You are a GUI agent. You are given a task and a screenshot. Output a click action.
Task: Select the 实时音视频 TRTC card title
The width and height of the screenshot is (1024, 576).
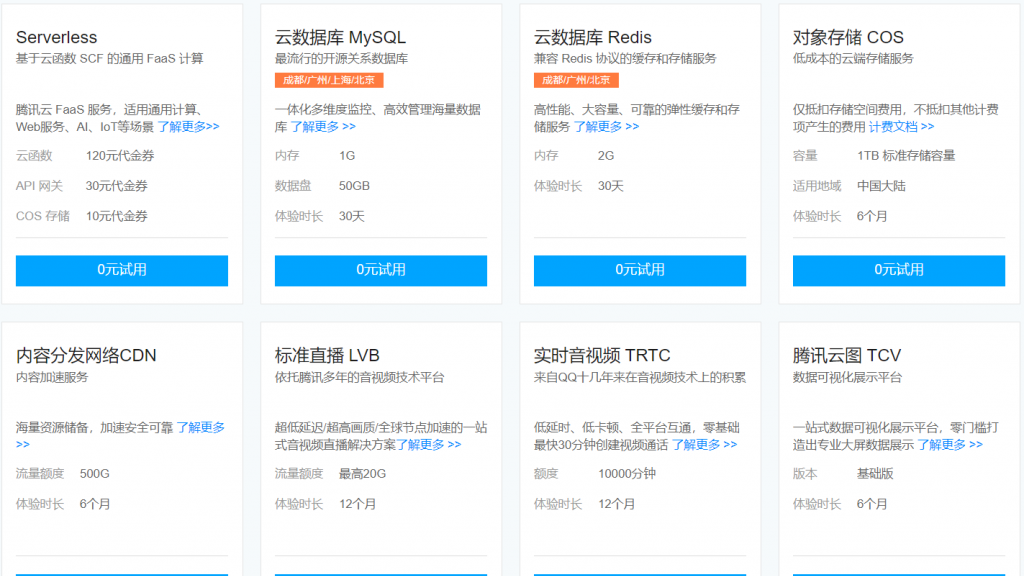602,355
